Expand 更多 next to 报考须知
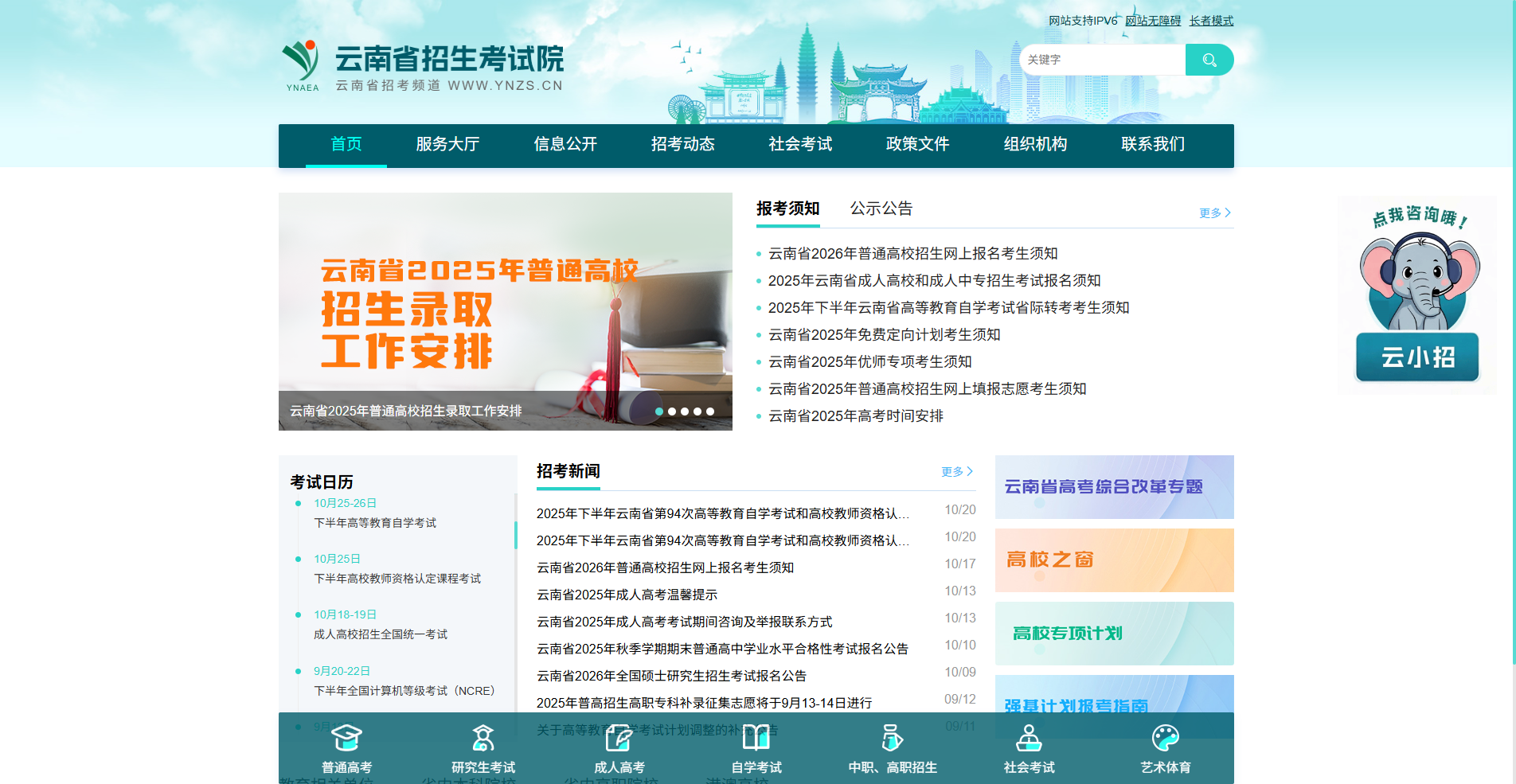The height and width of the screenshot is (784, 1516). pos(1209,212)
